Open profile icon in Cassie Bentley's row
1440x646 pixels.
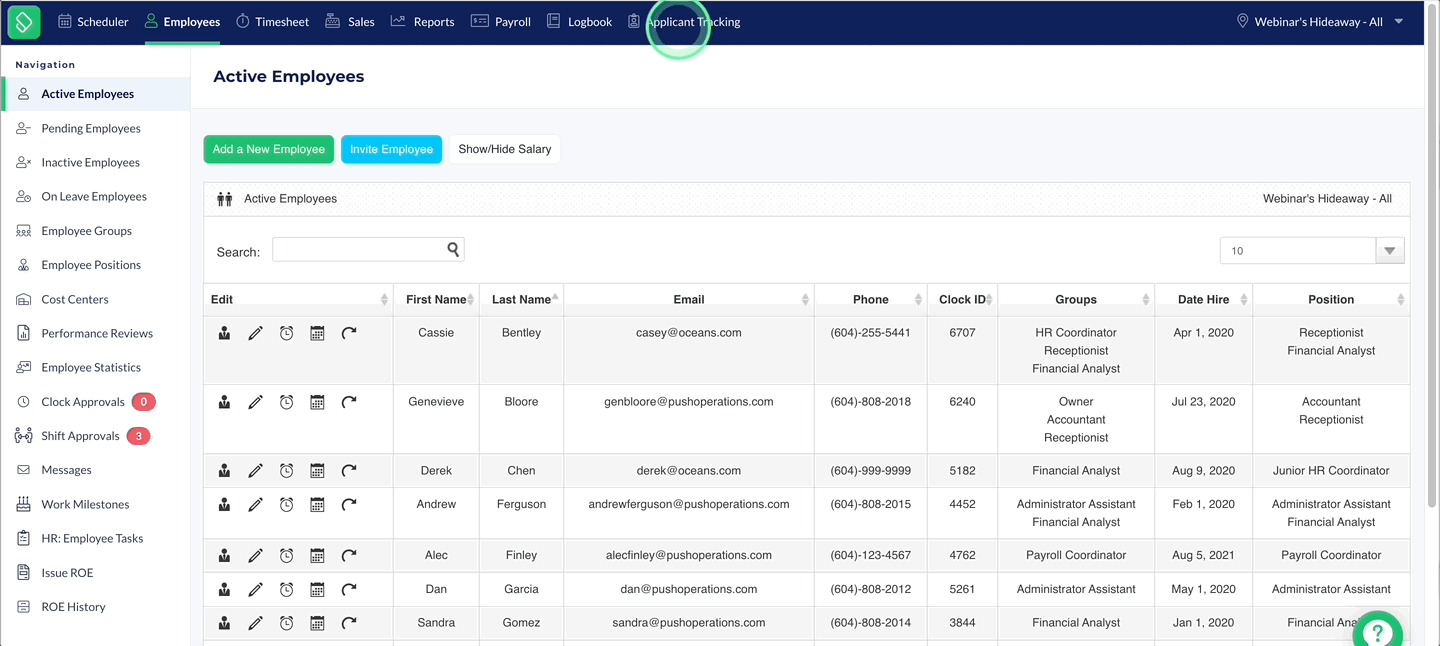[x=224, y=333]
